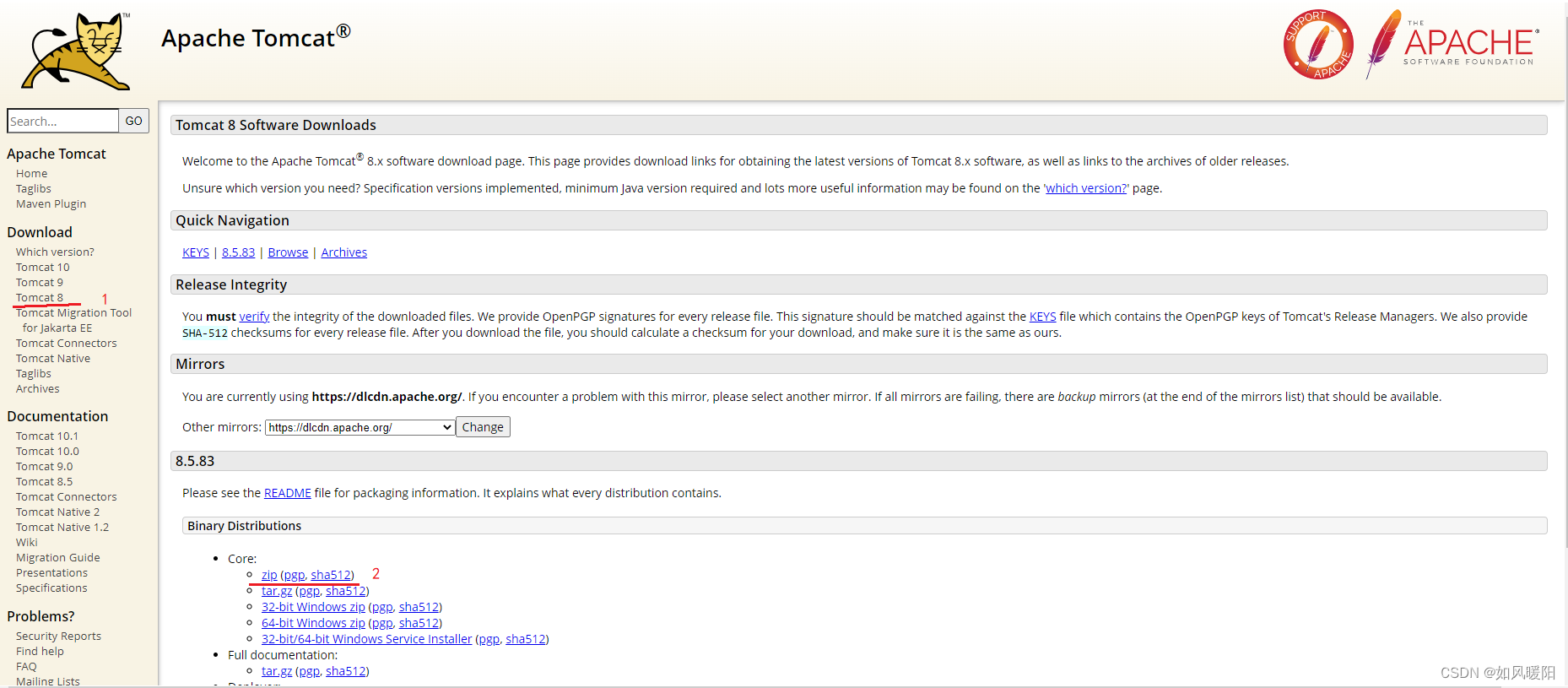
Task: Open Tomcat 10.1 documentation
Action: (47, 436)
